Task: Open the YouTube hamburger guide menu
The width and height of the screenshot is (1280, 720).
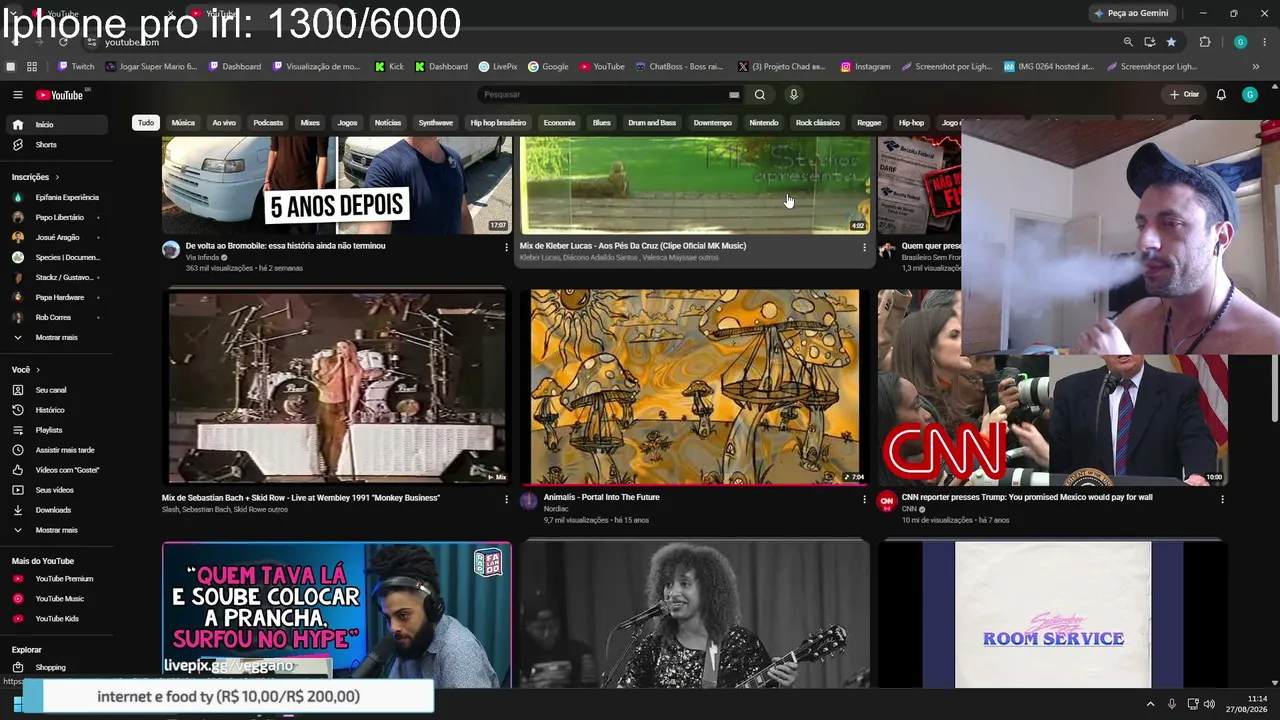Action: point(17,95)
